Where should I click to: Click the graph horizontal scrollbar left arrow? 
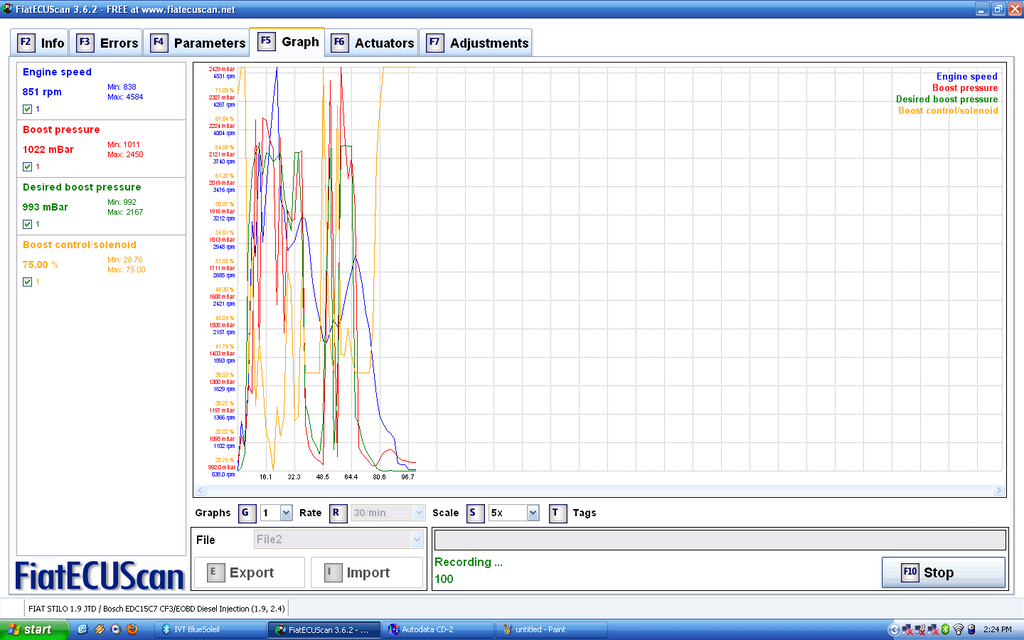coord(200,490)
